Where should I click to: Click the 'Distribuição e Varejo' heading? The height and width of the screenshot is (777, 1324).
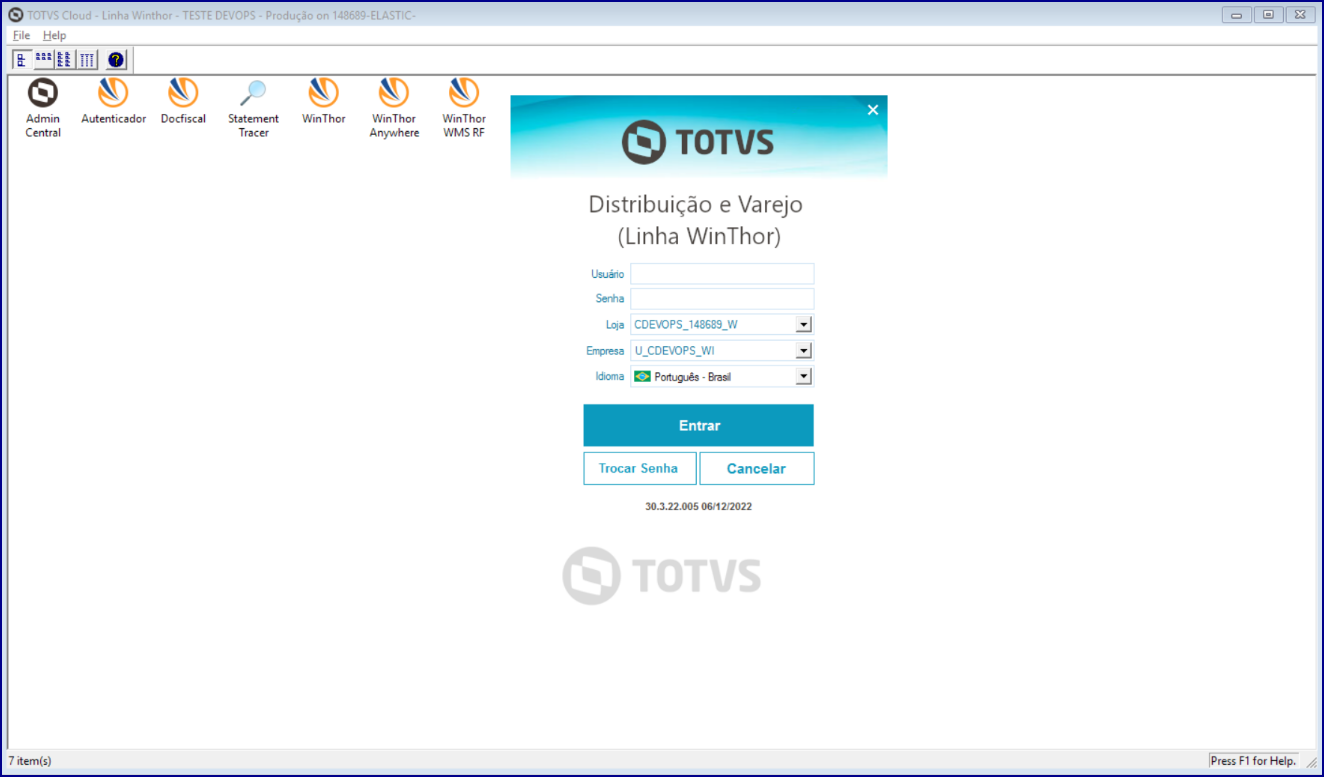696,205
